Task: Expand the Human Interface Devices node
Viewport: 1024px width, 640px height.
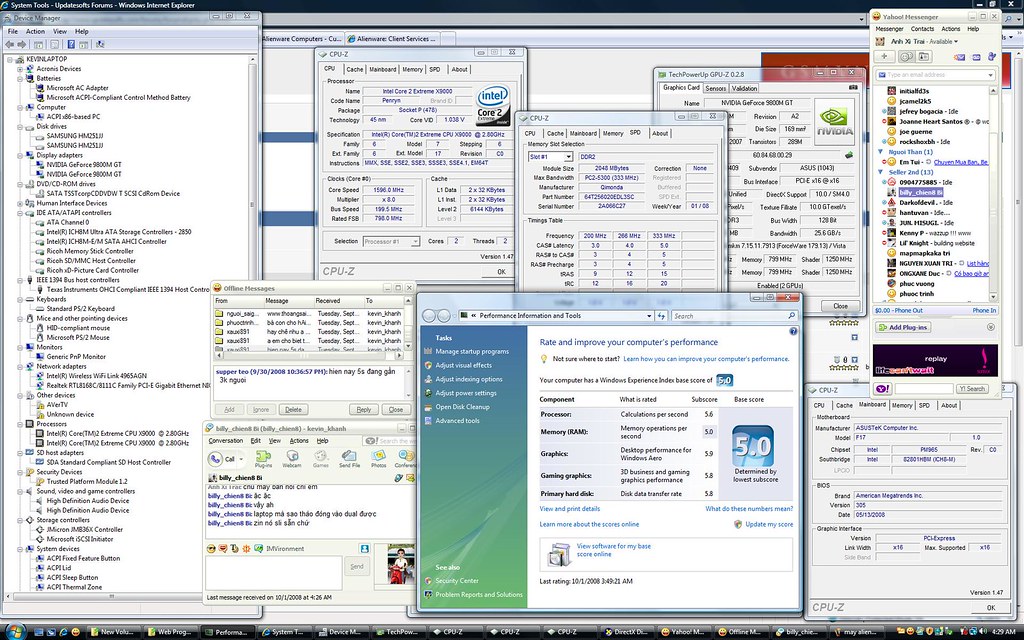Action: 20,203
